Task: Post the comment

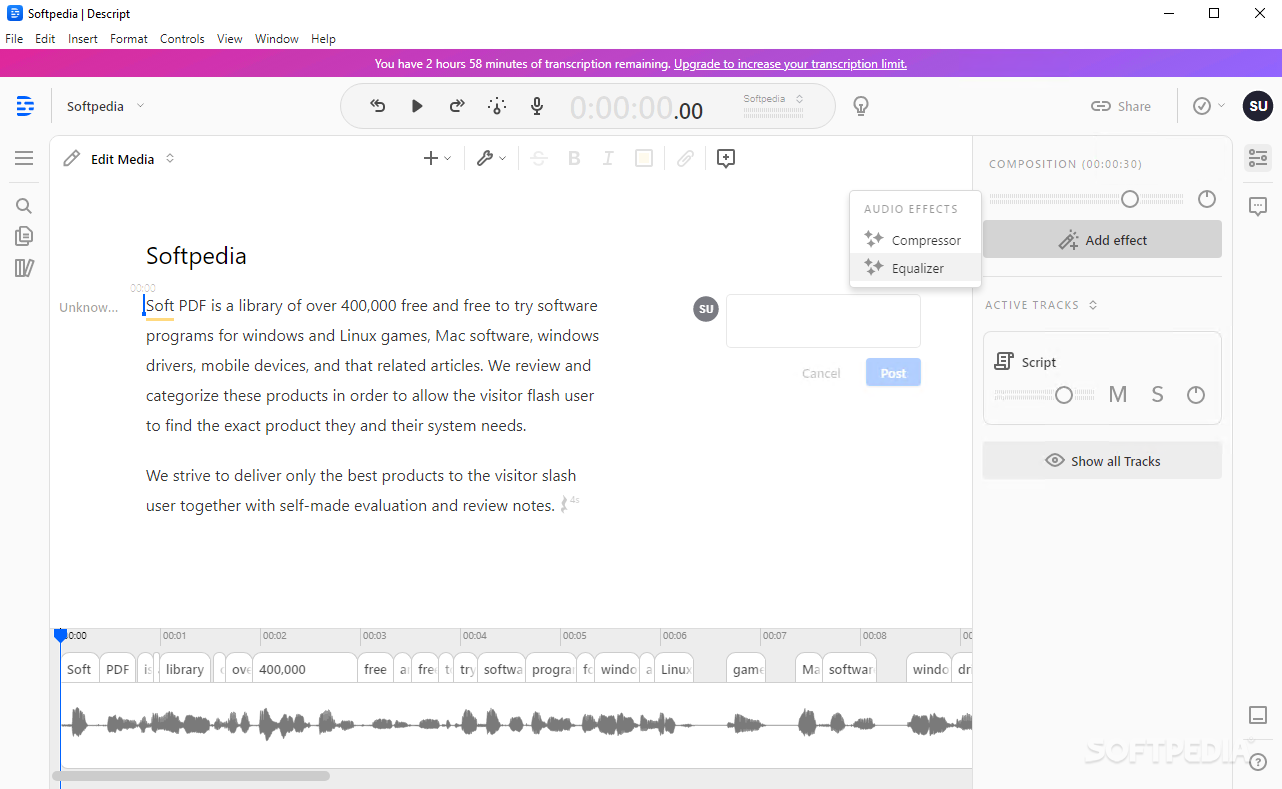Action: (x=893, y=373)
